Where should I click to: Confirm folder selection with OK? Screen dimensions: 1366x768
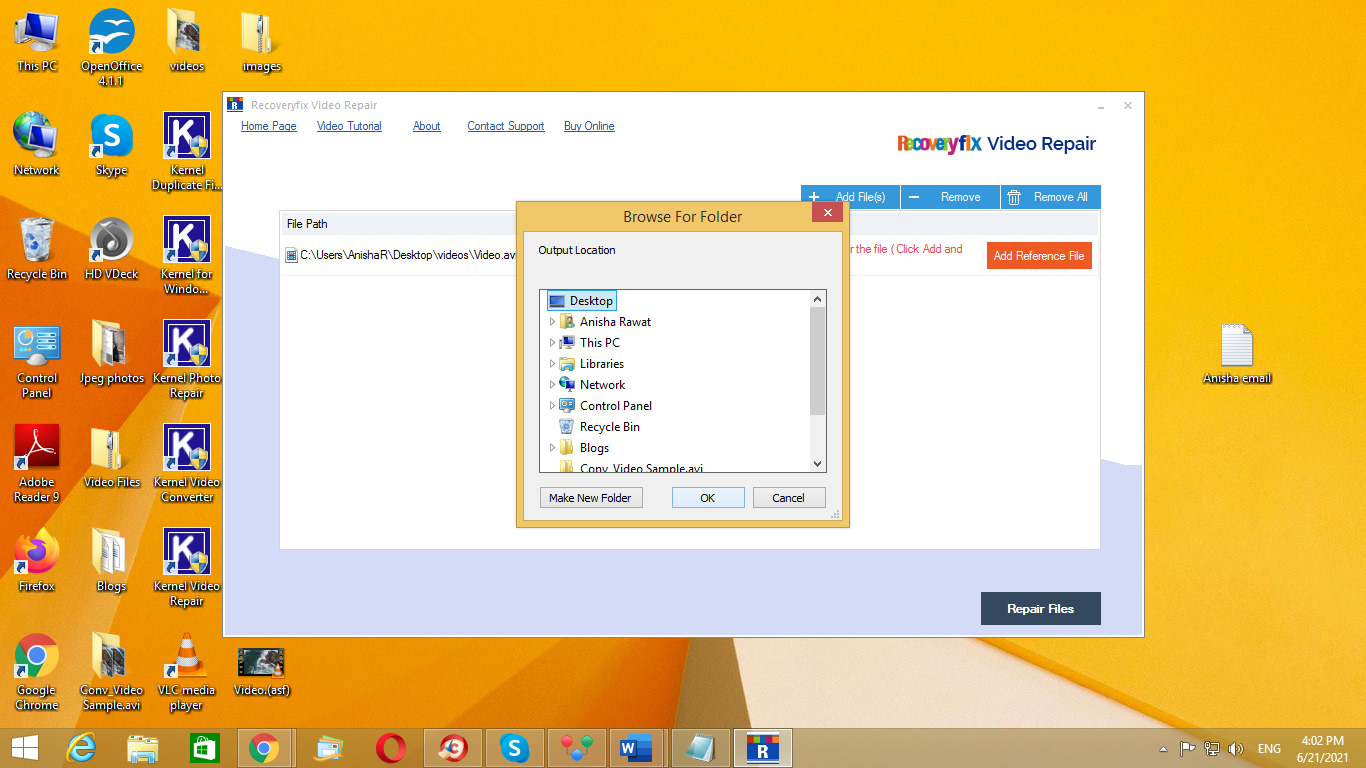pos(708,498)
